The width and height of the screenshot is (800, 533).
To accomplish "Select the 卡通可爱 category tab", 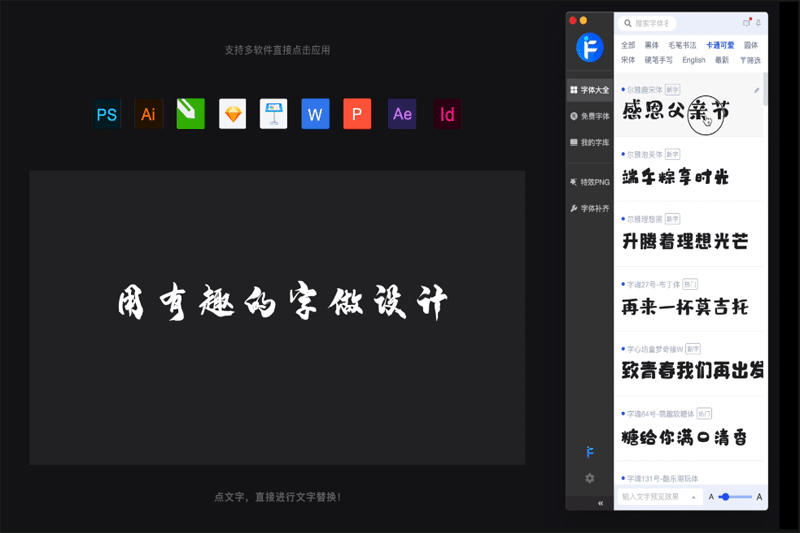I will [x=720, y=45].
